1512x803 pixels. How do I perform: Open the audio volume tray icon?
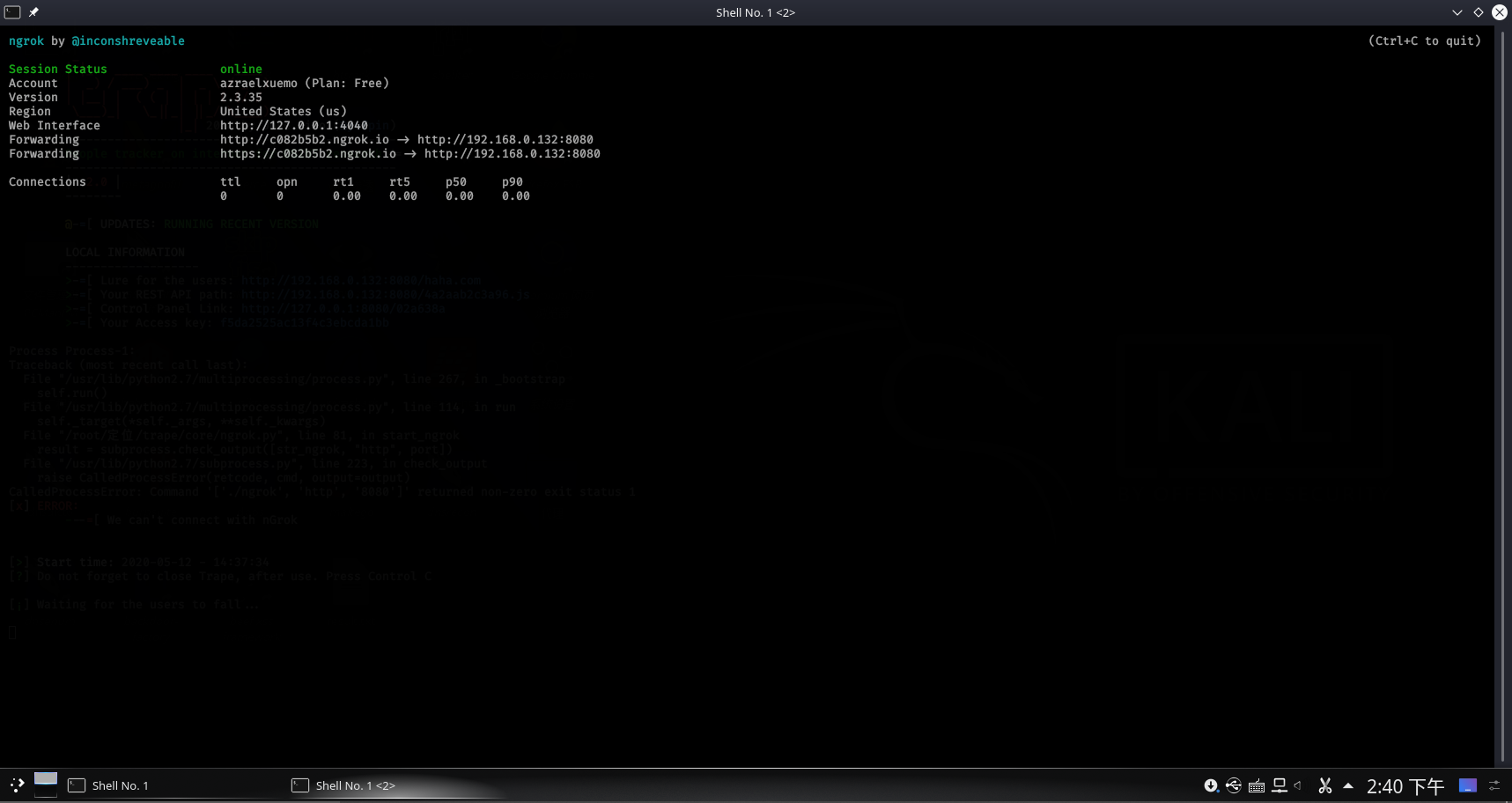coord(1299,785)
